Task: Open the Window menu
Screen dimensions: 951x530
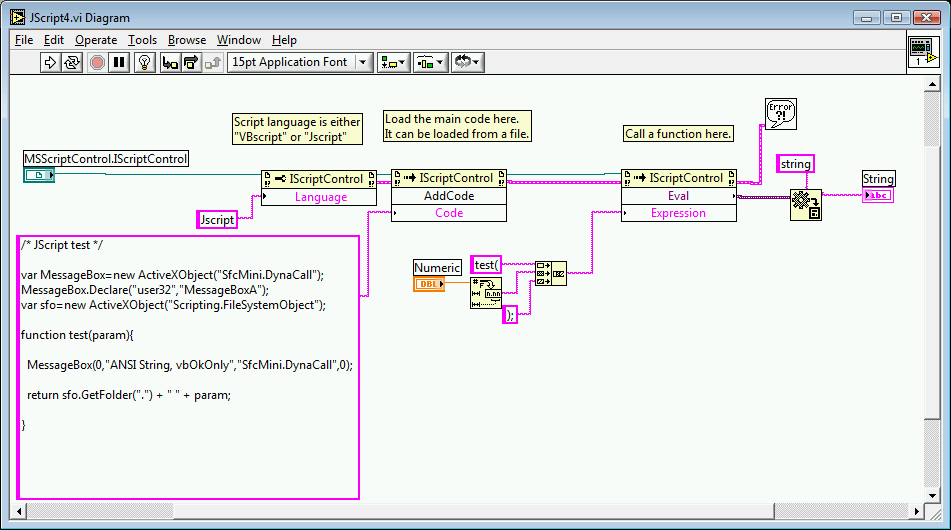Action: click(238, 40)
